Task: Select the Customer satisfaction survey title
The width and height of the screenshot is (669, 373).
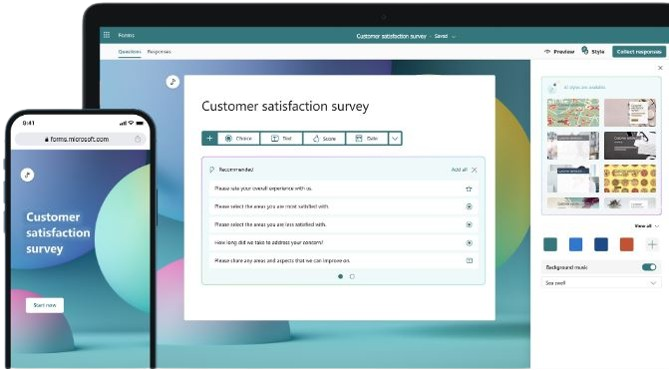Action: coord(285,106)
